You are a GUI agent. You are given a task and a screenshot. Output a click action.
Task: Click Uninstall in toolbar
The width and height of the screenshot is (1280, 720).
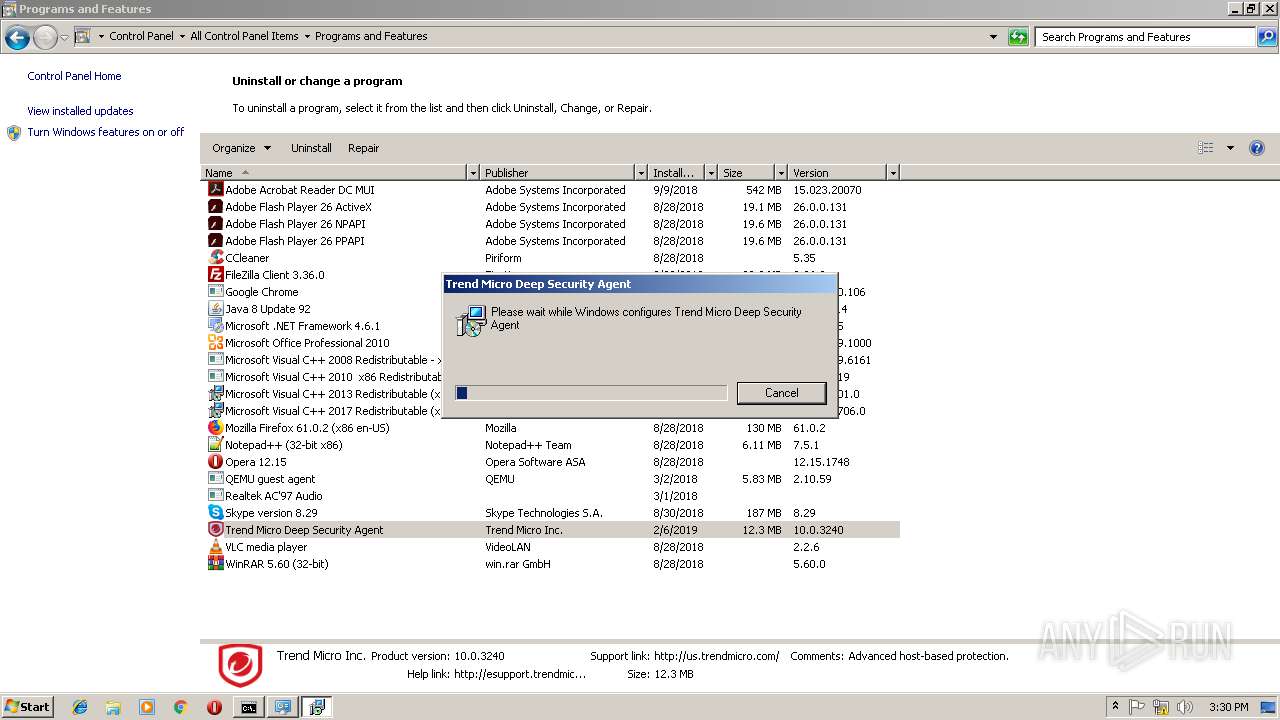[311, 148]
